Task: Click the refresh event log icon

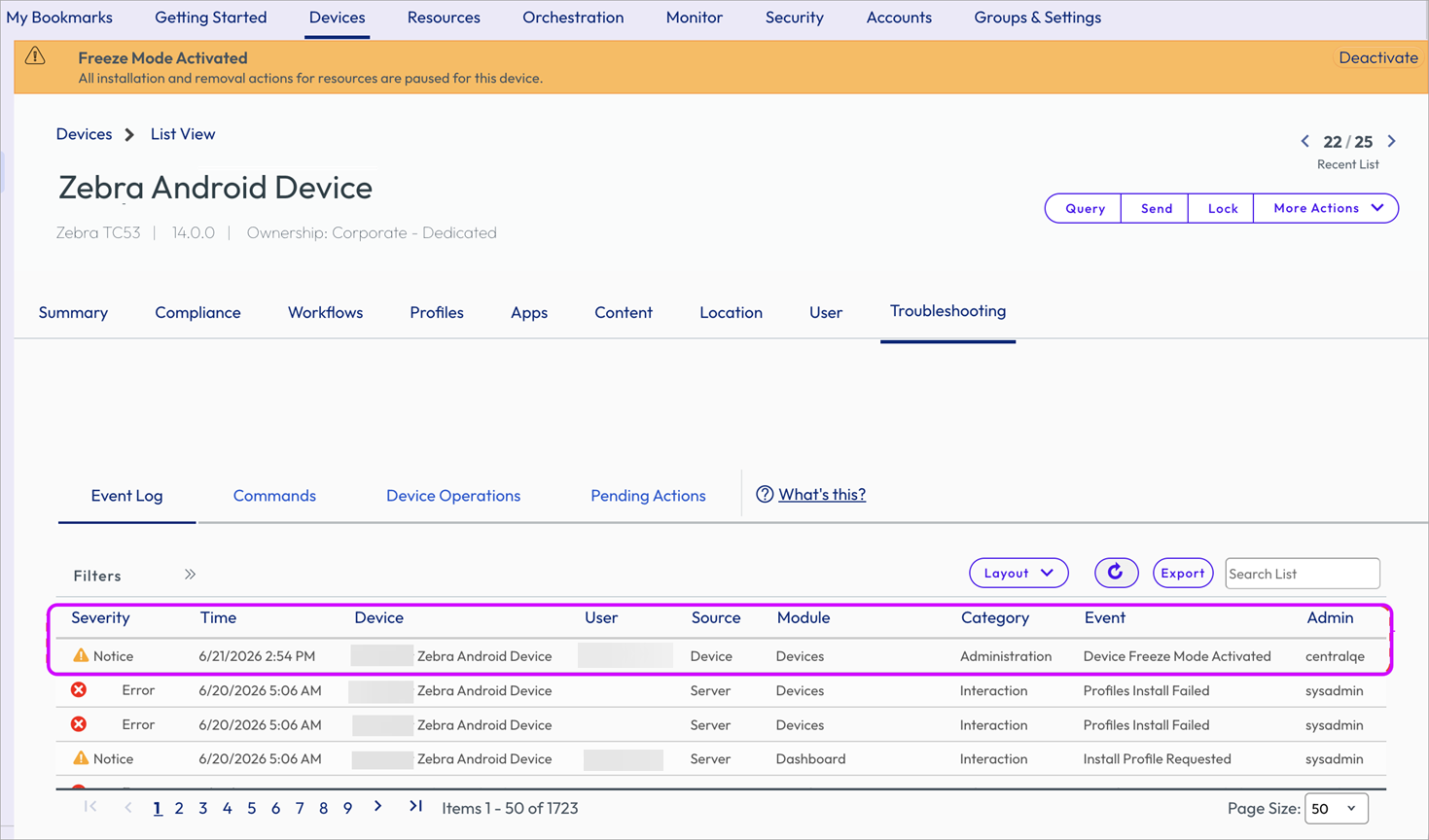Action: [1116, 573]
